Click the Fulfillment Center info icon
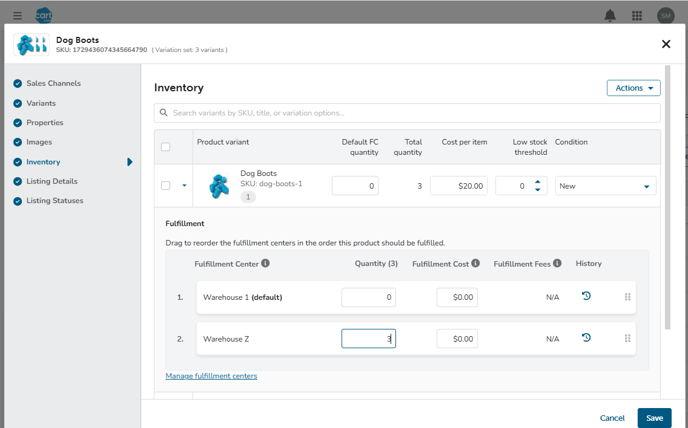The image size is (688, 428). coord(266,264)
